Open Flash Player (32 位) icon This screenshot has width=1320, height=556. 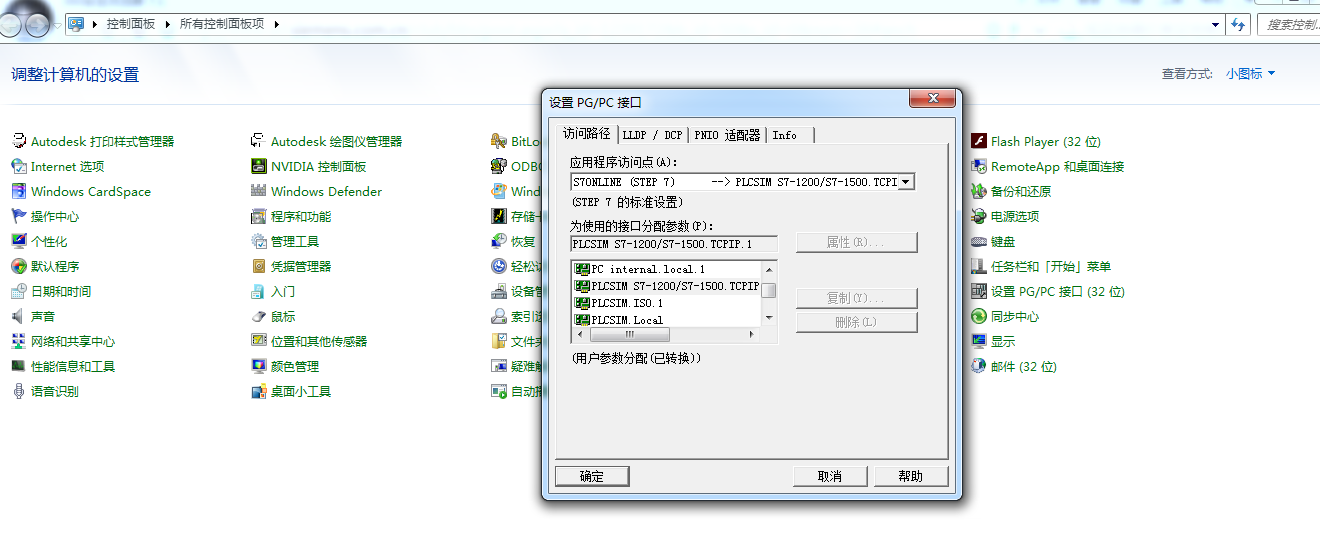coord(979,141)
